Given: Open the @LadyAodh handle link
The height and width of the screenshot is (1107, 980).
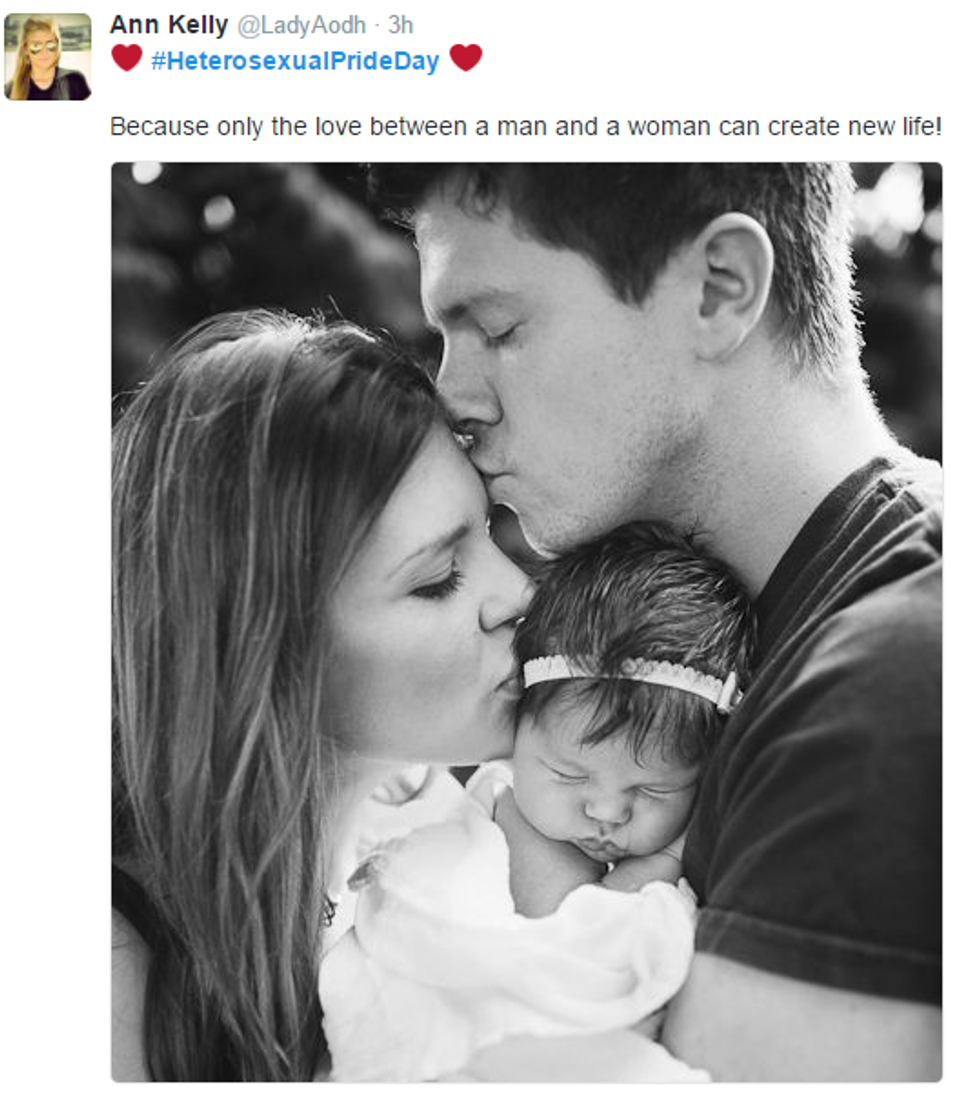Looking at the screenshot, I should 301,25.
